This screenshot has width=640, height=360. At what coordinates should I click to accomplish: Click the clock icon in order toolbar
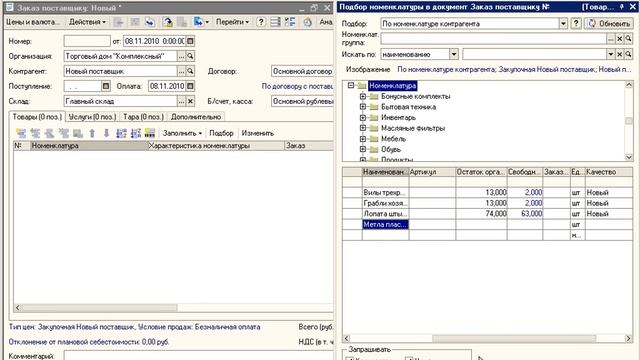click(x=307, y=22)
